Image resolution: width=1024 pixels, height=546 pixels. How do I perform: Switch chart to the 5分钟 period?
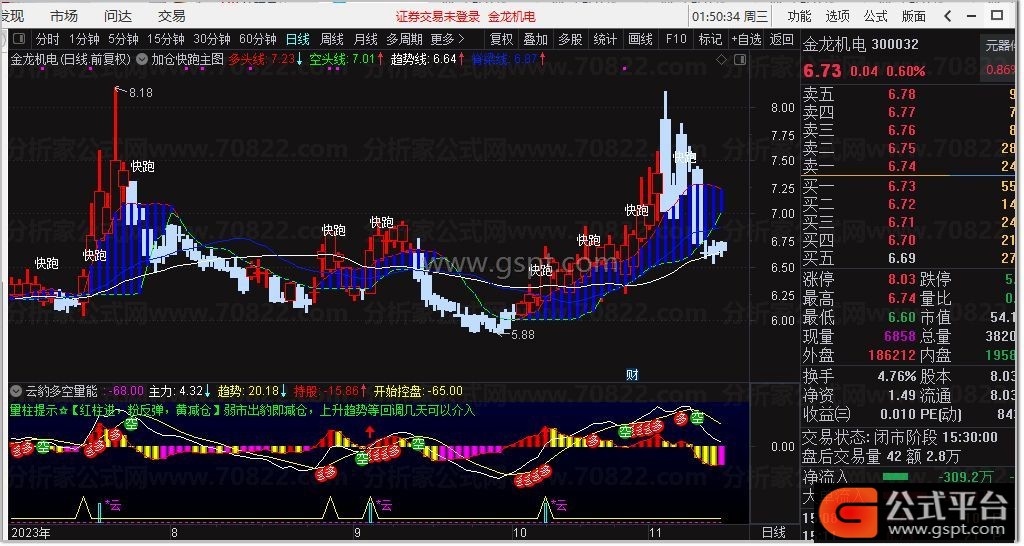click(123, 39)
